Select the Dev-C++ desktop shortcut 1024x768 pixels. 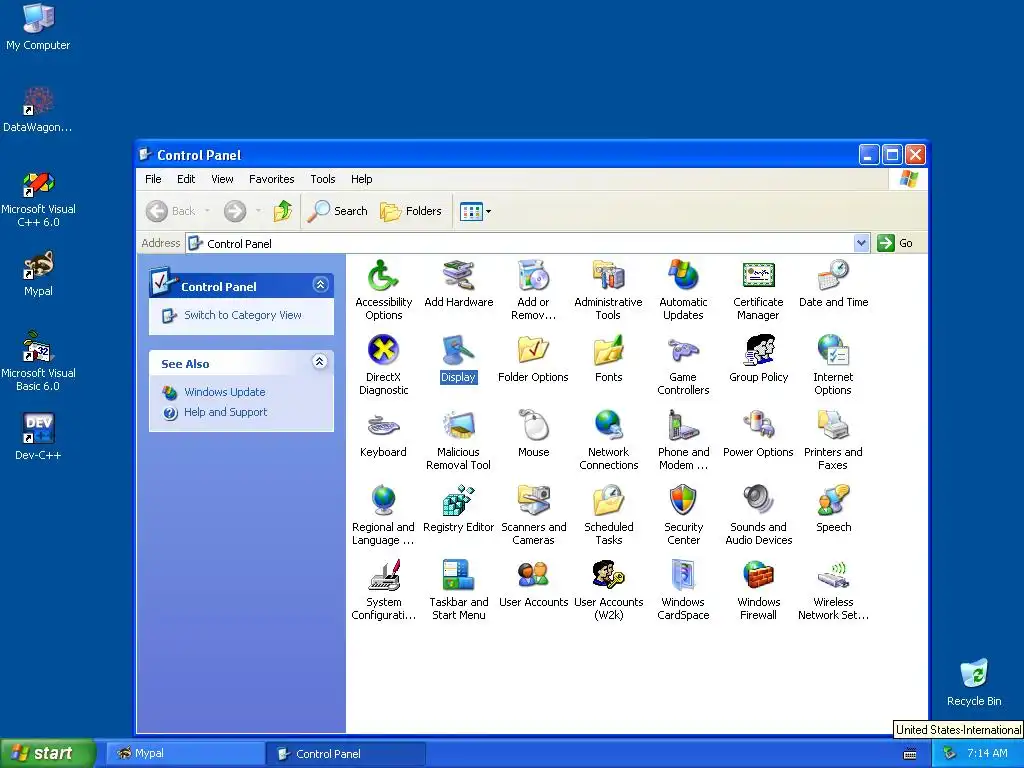point(38,436)
